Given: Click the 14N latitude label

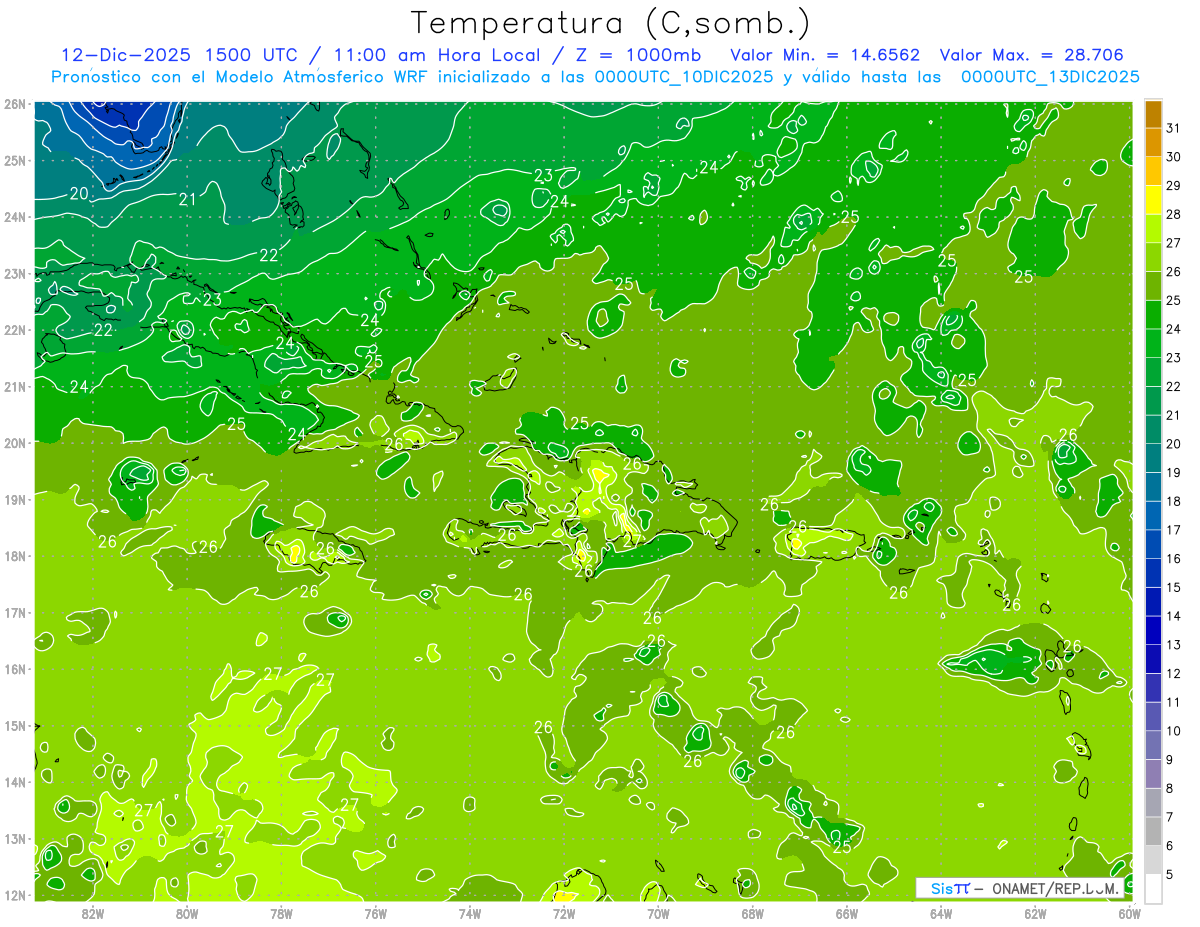Looking at the screenshot, I should coord(15,782).
